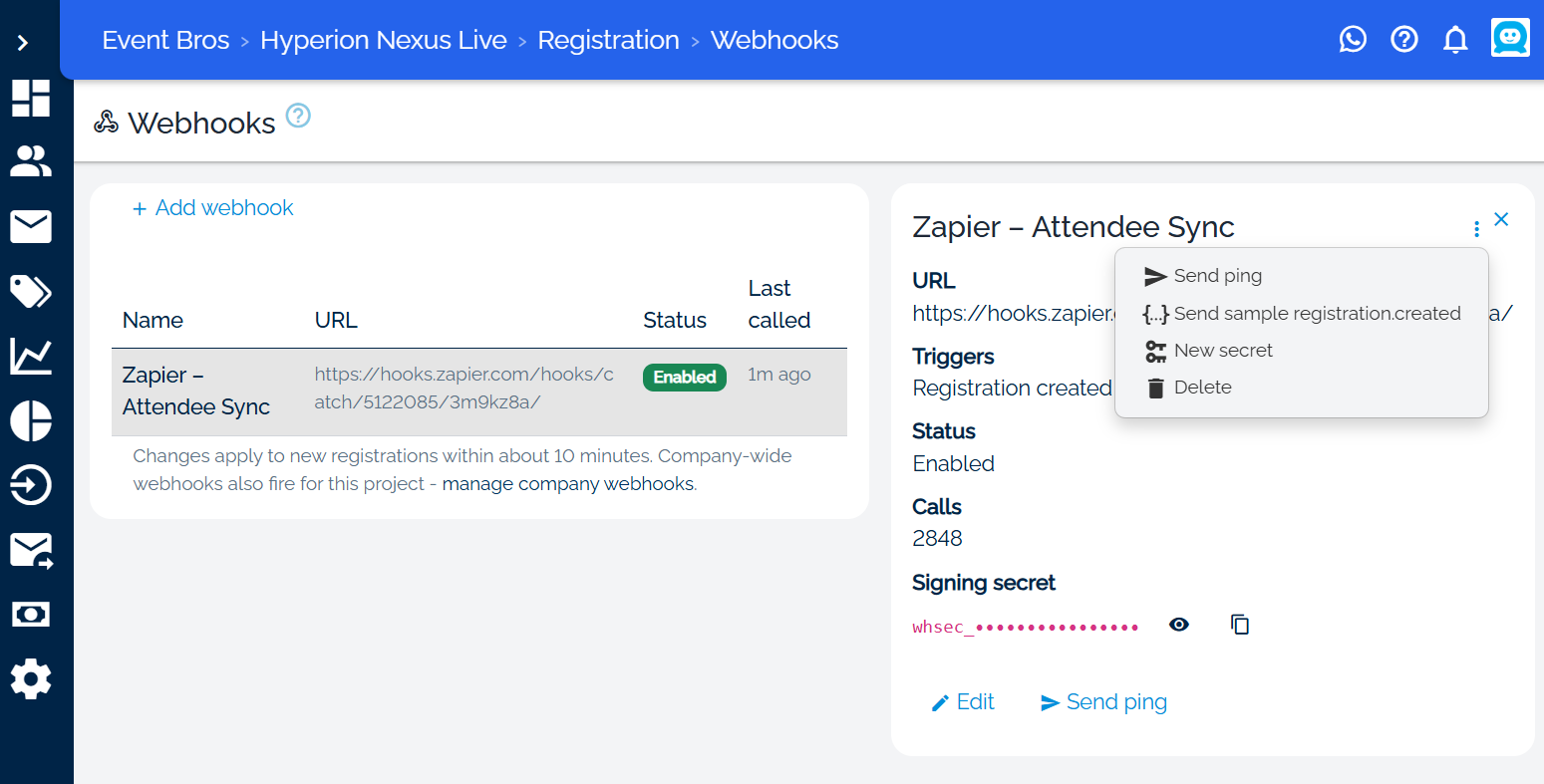Follow the manage company webhooks link
Screen dimensions: 1544x784
coord(568,484)
